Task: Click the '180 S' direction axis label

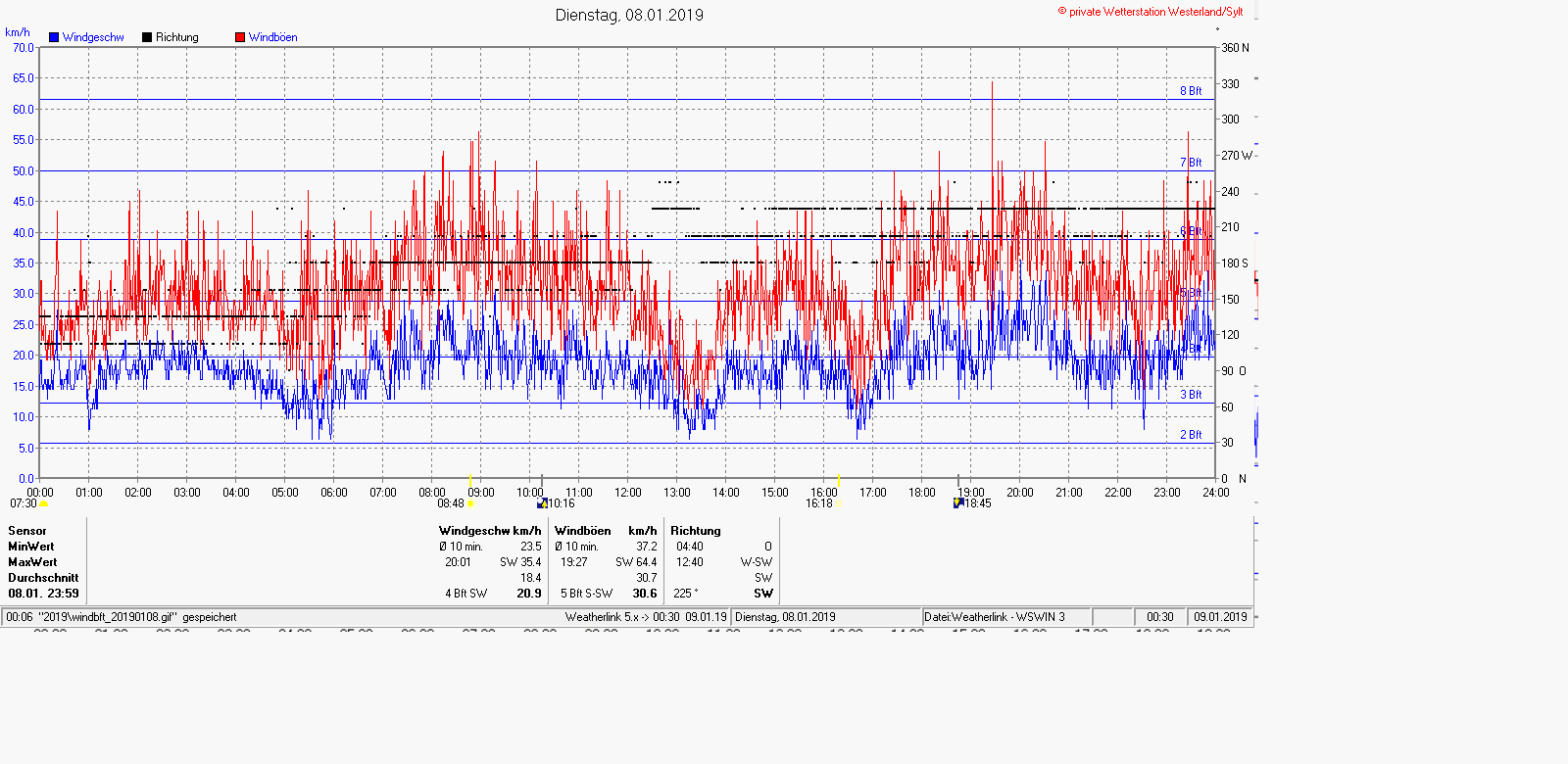Action: tap(1235, 263)
